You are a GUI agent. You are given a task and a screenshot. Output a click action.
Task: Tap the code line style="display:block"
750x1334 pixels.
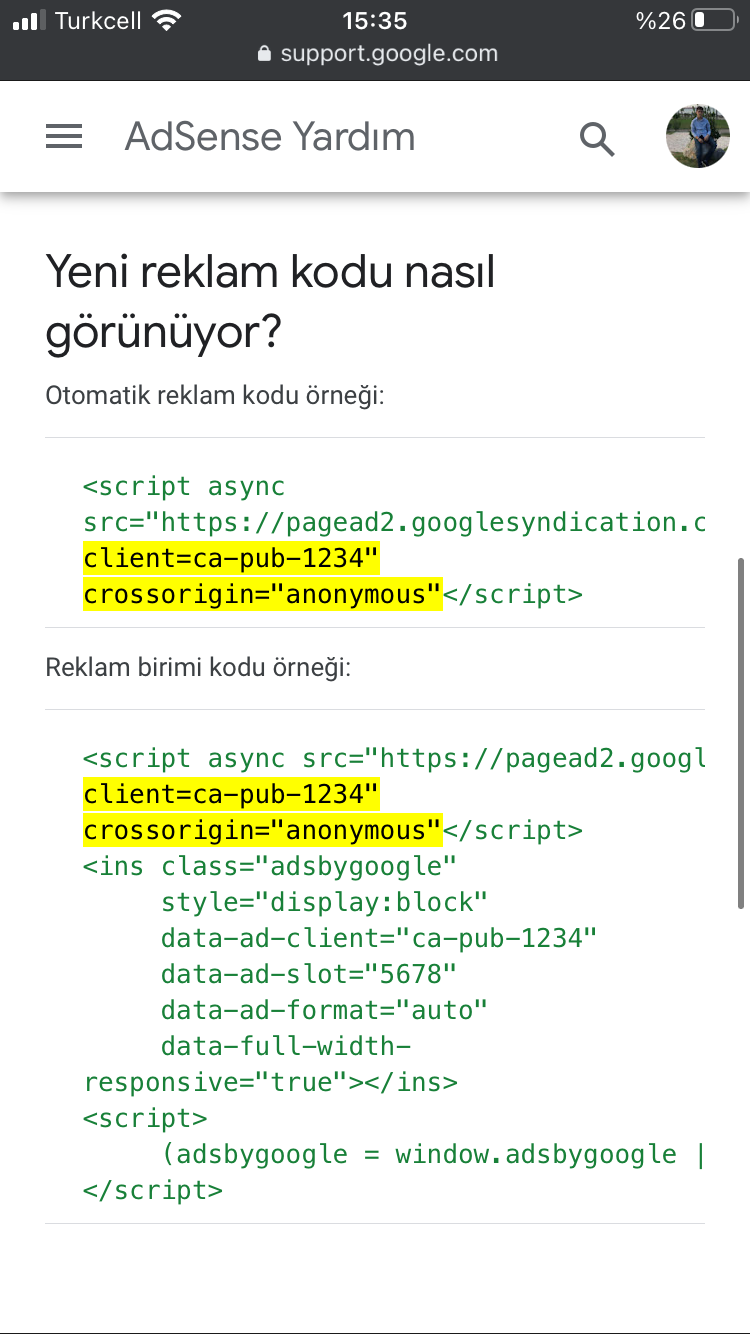point(324,902)
